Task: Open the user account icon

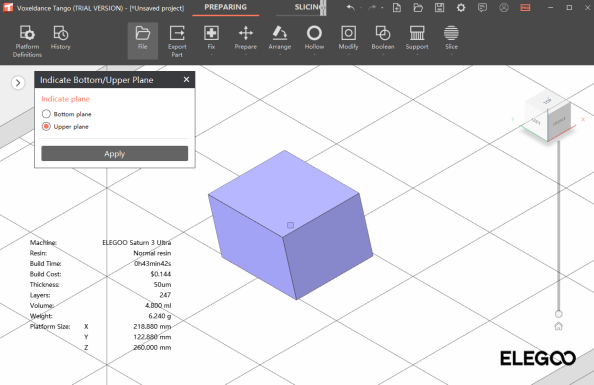Action: [x=503, y=8]
